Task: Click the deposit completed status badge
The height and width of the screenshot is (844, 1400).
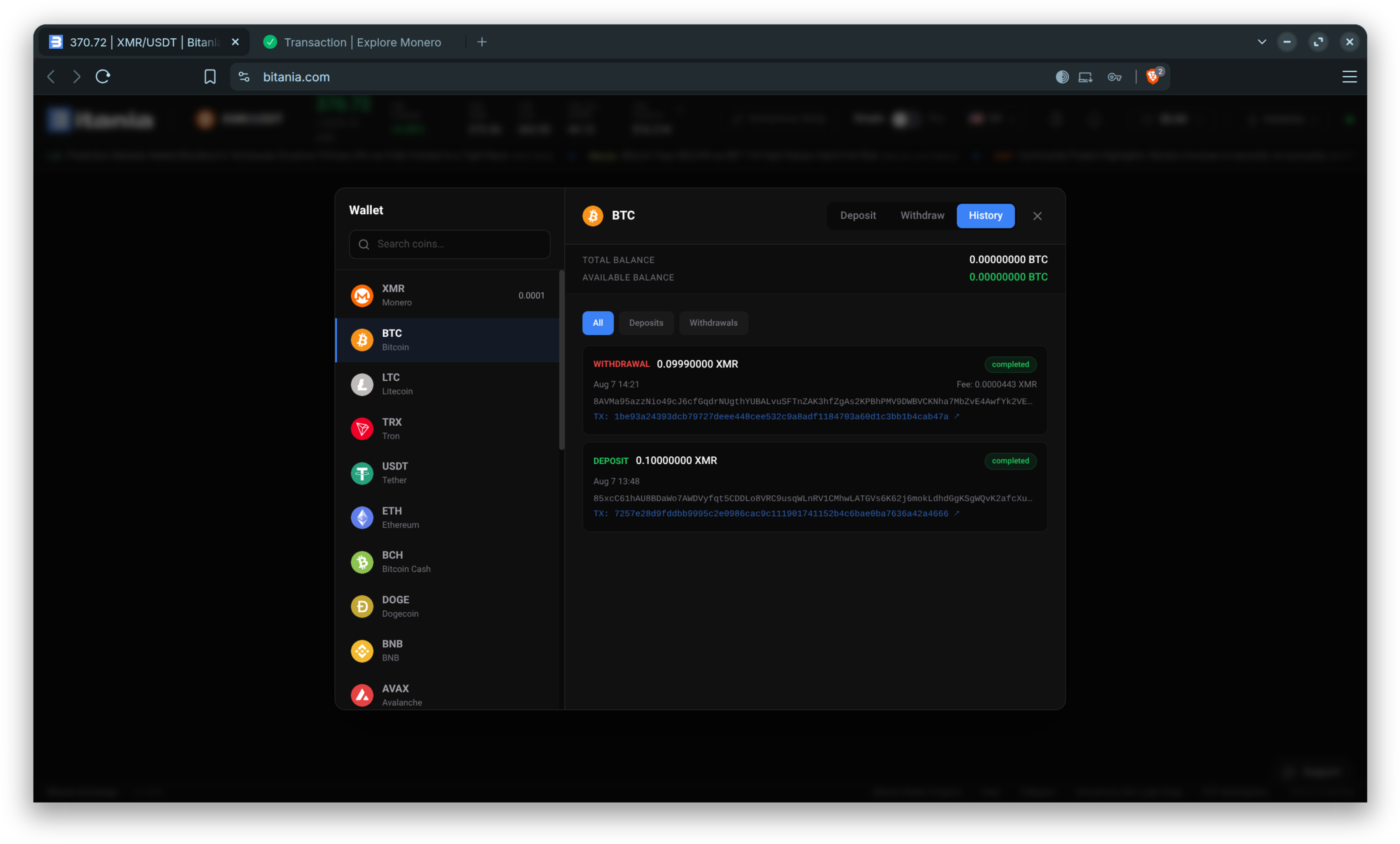Action: pos(1010,461)
